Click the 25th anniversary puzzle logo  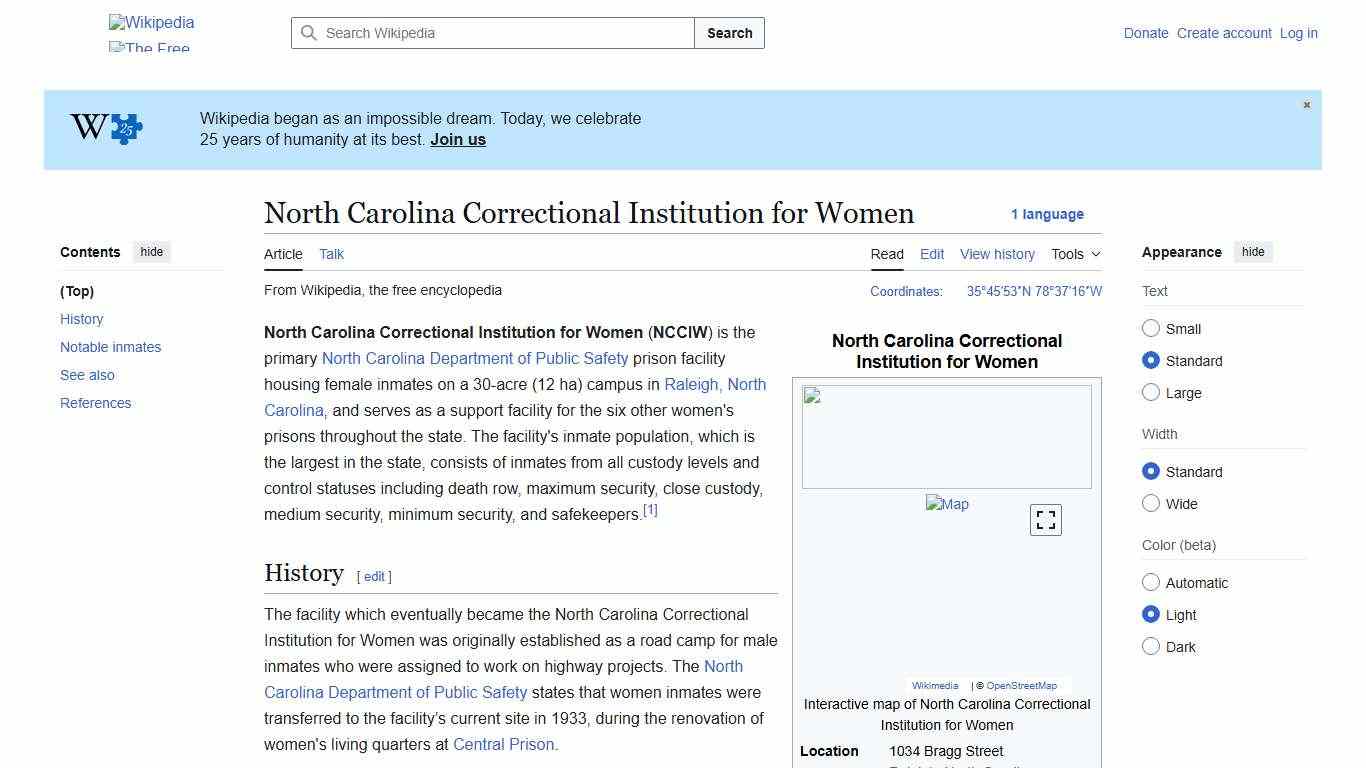point(104,128)
